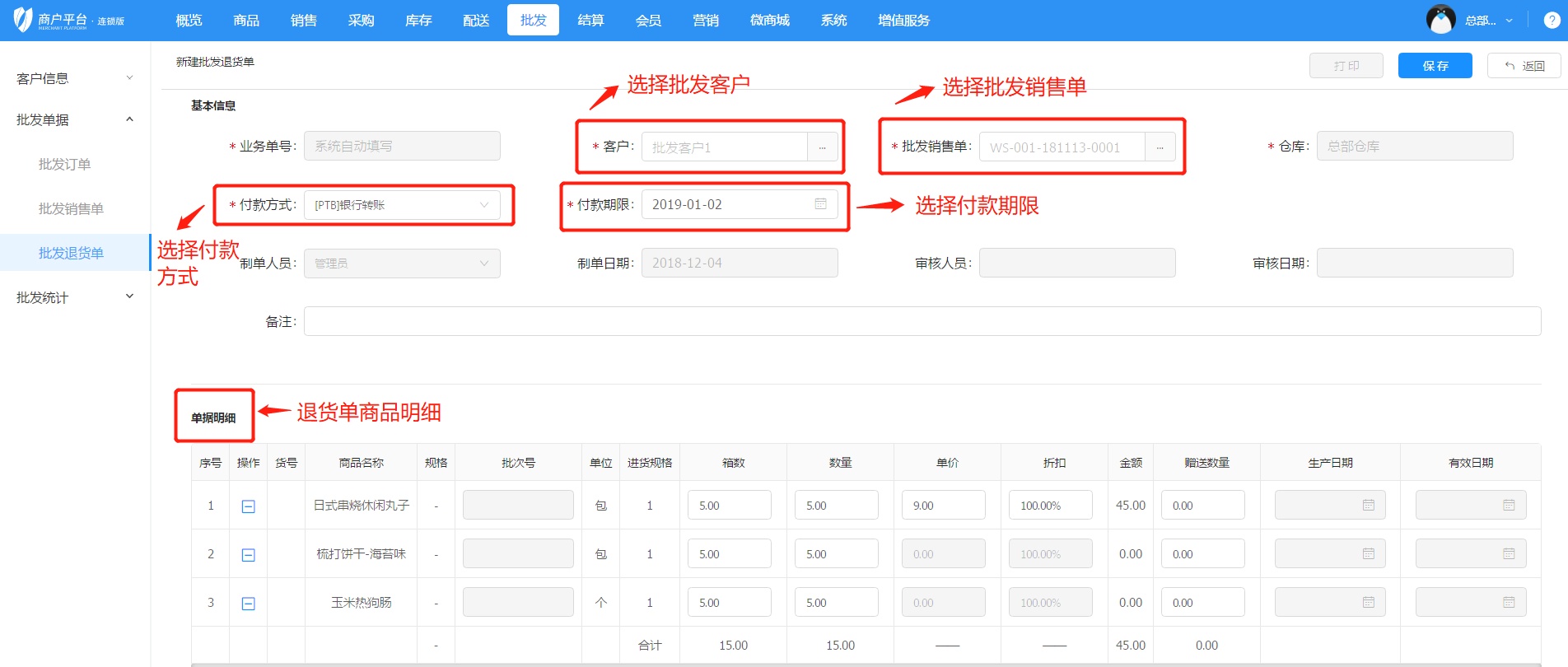Delete 玉米热狗肠 row using minus icon
This screenshot has height=667, width=1568.
pyautogui.click(x=248, y=604)
